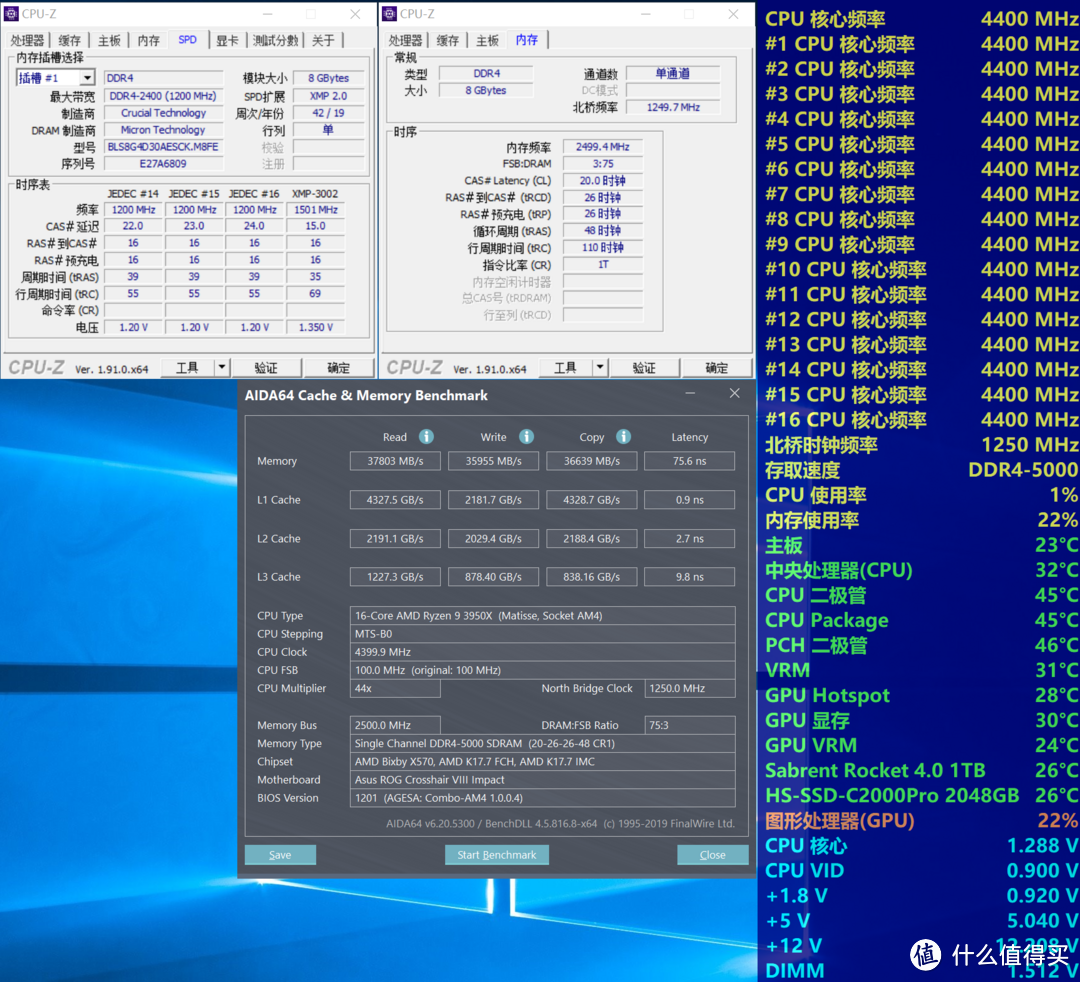Click the CPU Type field 16-Core AMD Ryzen 9 3950X
The height and width of the screenshot is (982, 1080).
point(542,616)
